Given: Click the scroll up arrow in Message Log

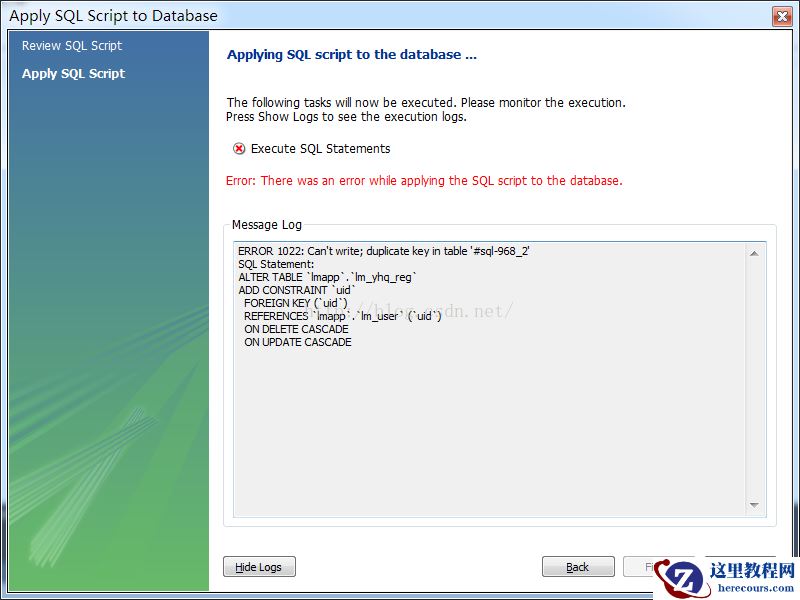Looking at the screenshot, I should (x=754, y=254).
